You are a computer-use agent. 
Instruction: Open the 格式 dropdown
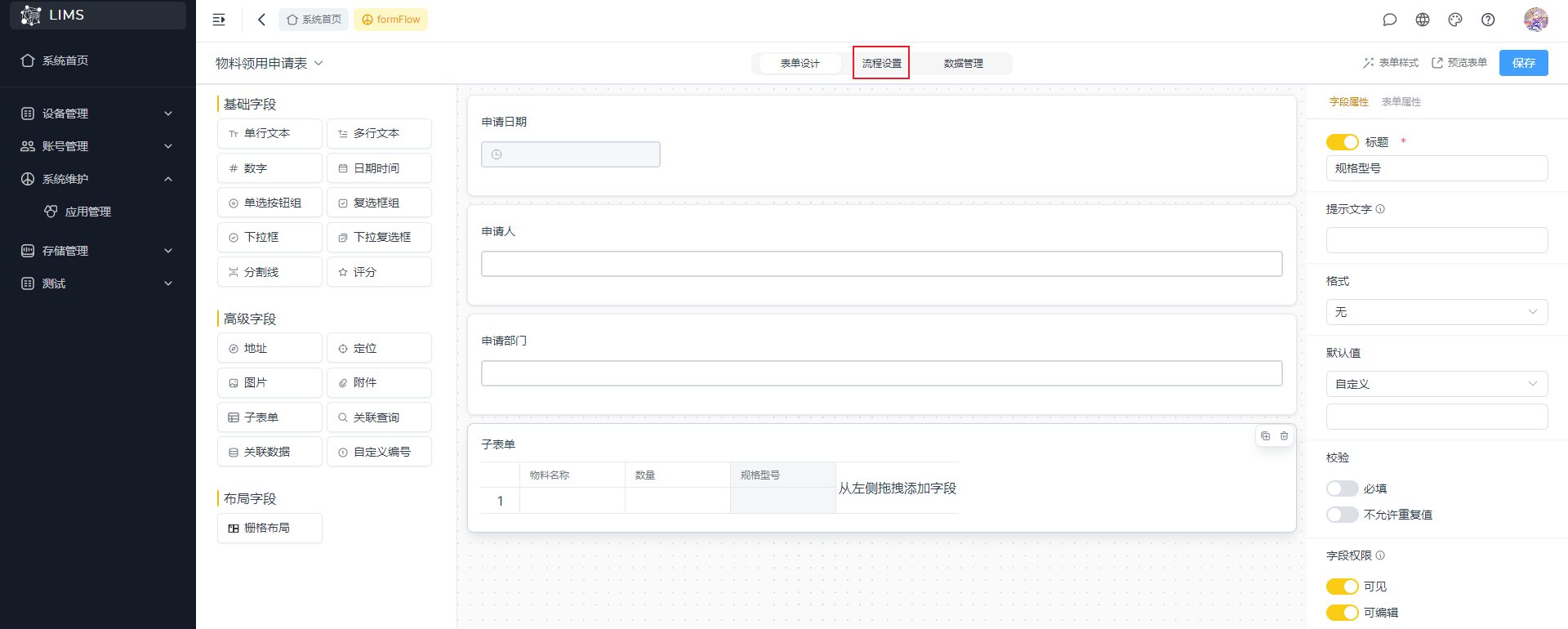click(1437, 312)
